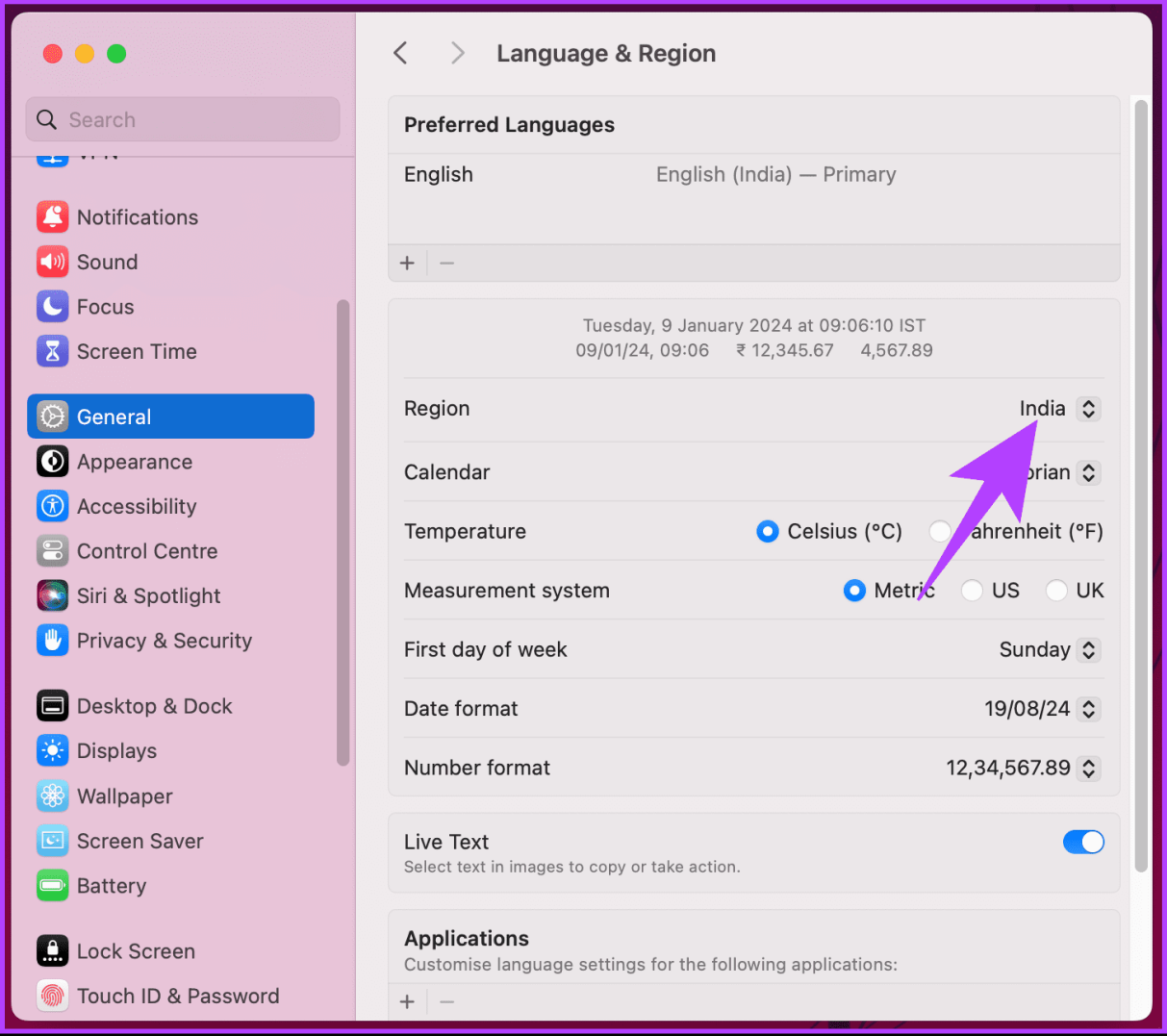Click the English (India) — Primary text

click(776, 174)
